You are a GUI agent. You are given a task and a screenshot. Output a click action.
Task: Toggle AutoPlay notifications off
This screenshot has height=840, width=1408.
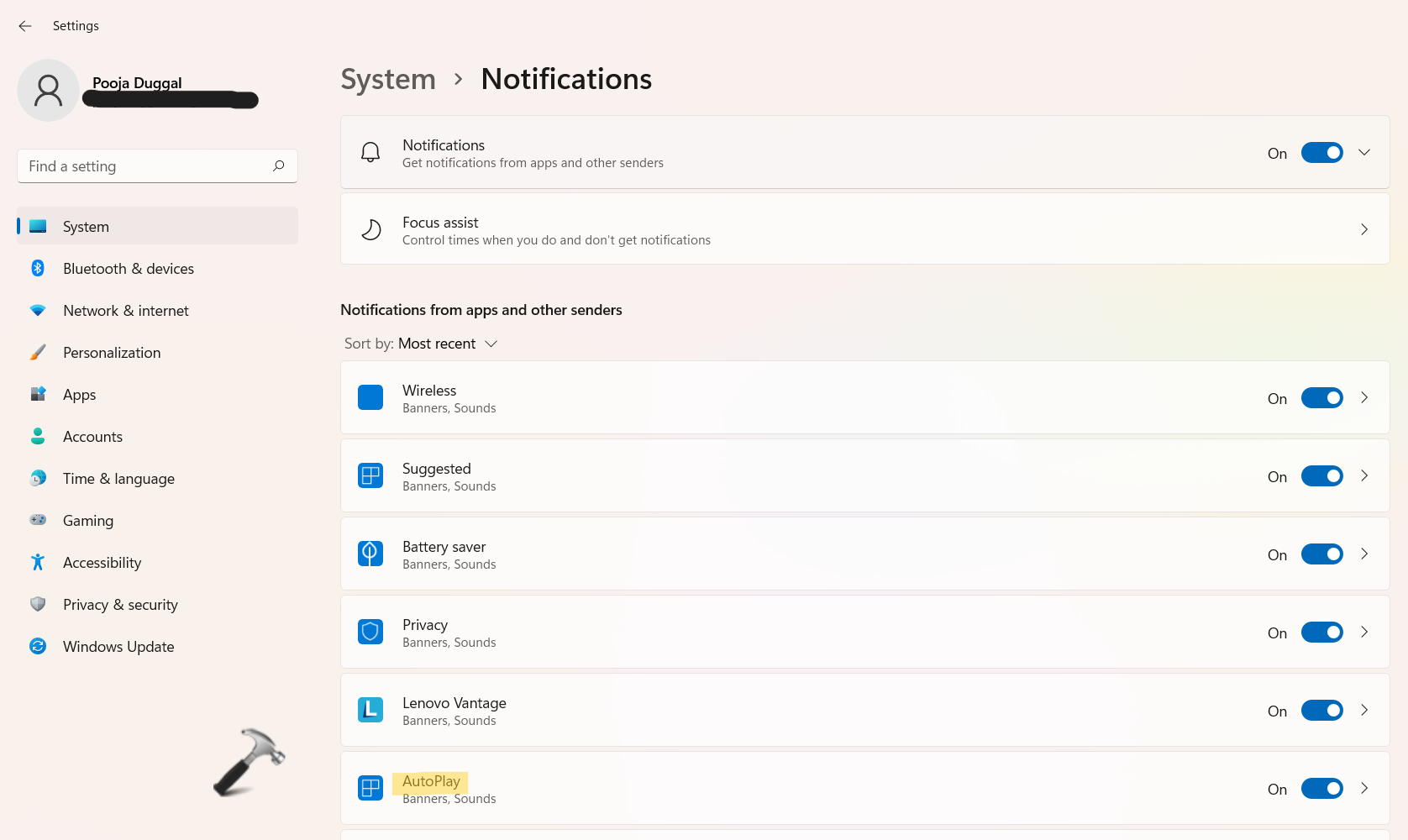tap(1321, 789)
